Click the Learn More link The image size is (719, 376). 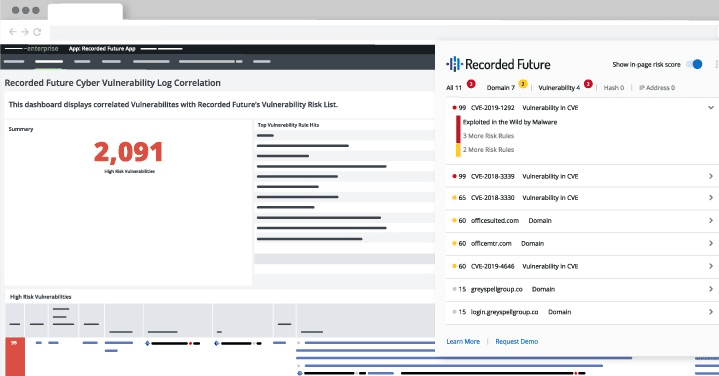click(x=463, y=342)
